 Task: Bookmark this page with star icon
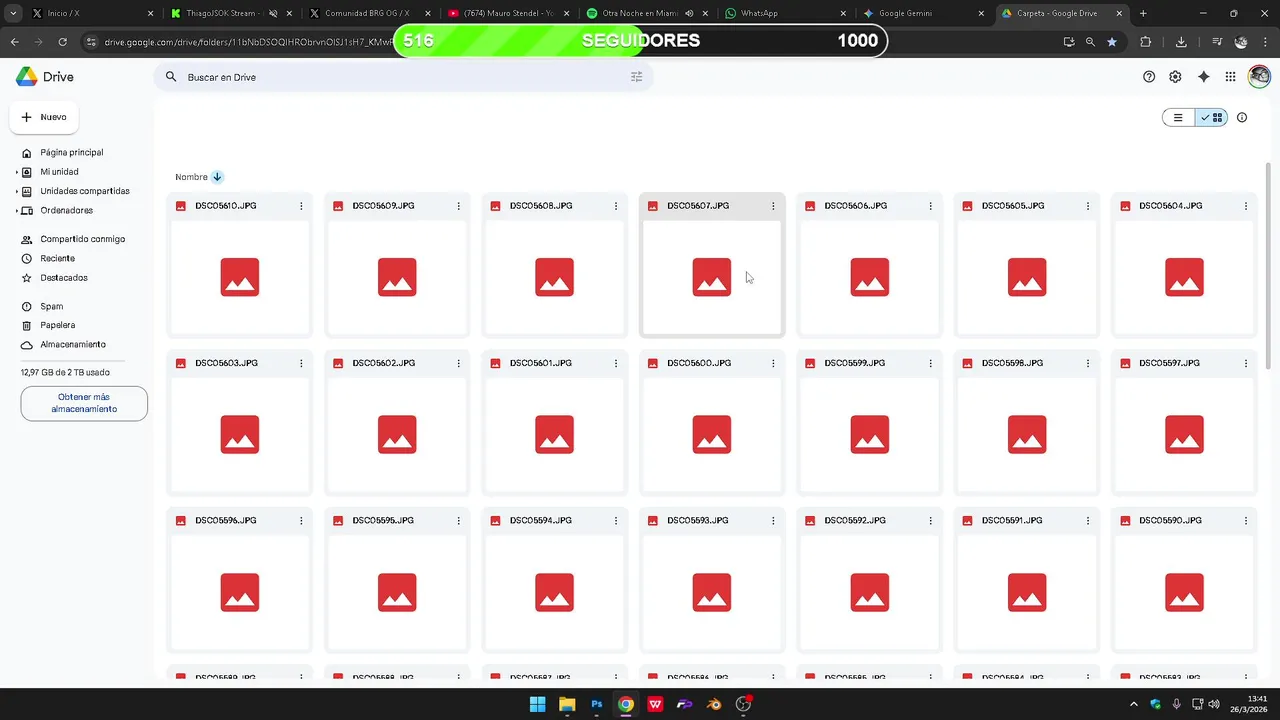[1112, 42]
